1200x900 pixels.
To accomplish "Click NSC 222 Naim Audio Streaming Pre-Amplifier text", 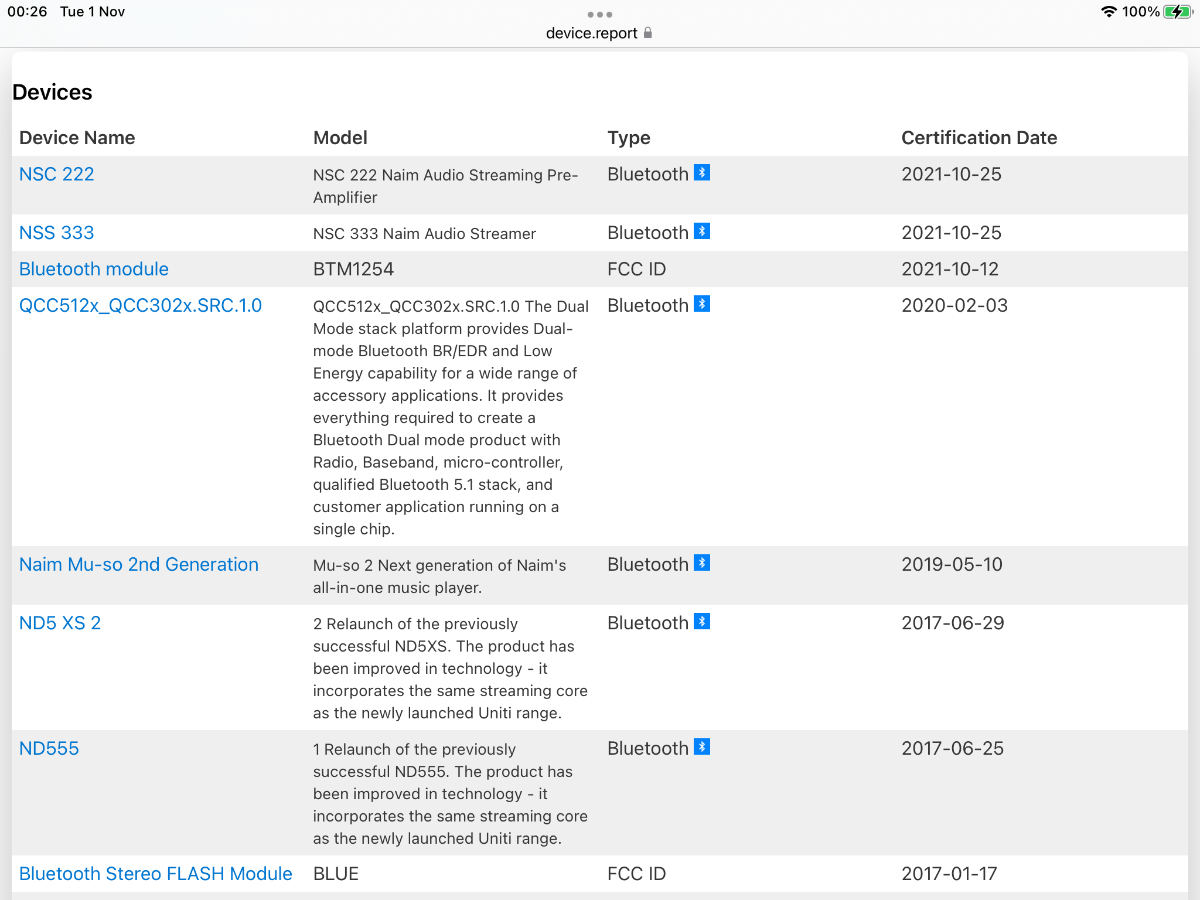I will [446, 186].
